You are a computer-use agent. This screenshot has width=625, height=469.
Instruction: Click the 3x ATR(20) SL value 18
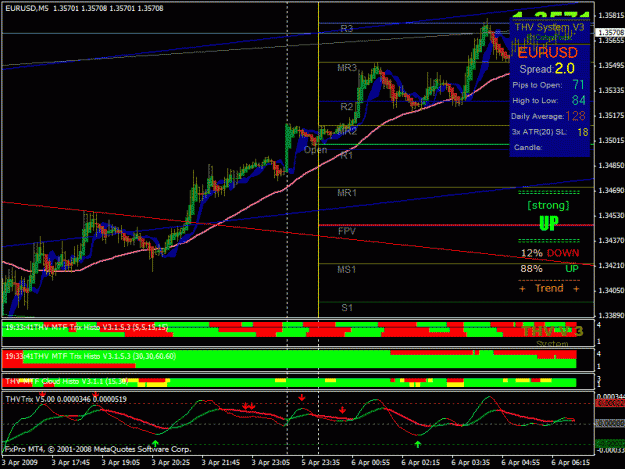coord(583,132)
